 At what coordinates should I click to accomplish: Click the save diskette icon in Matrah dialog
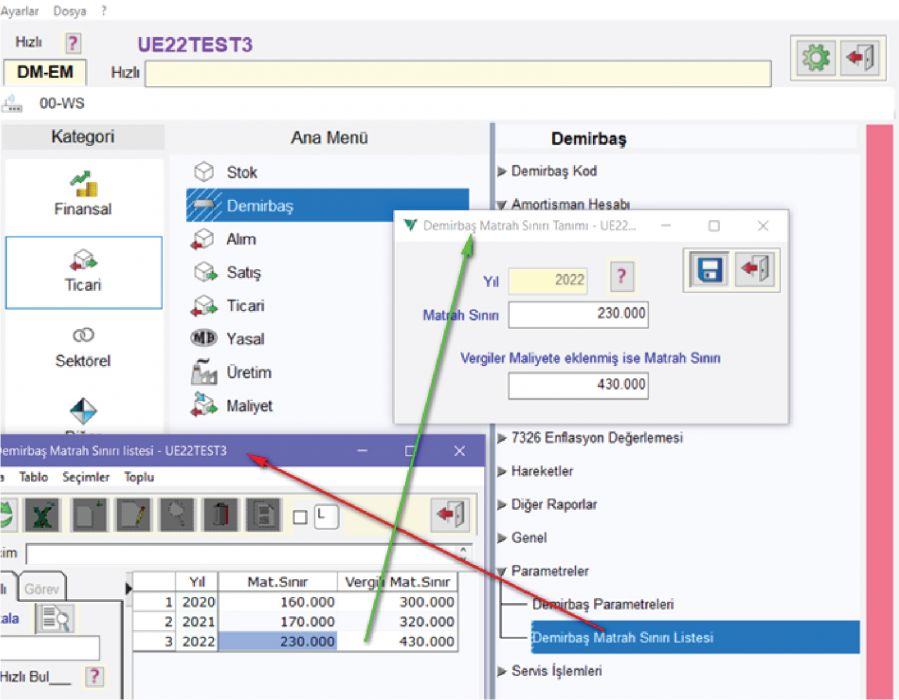coord(711,270)
